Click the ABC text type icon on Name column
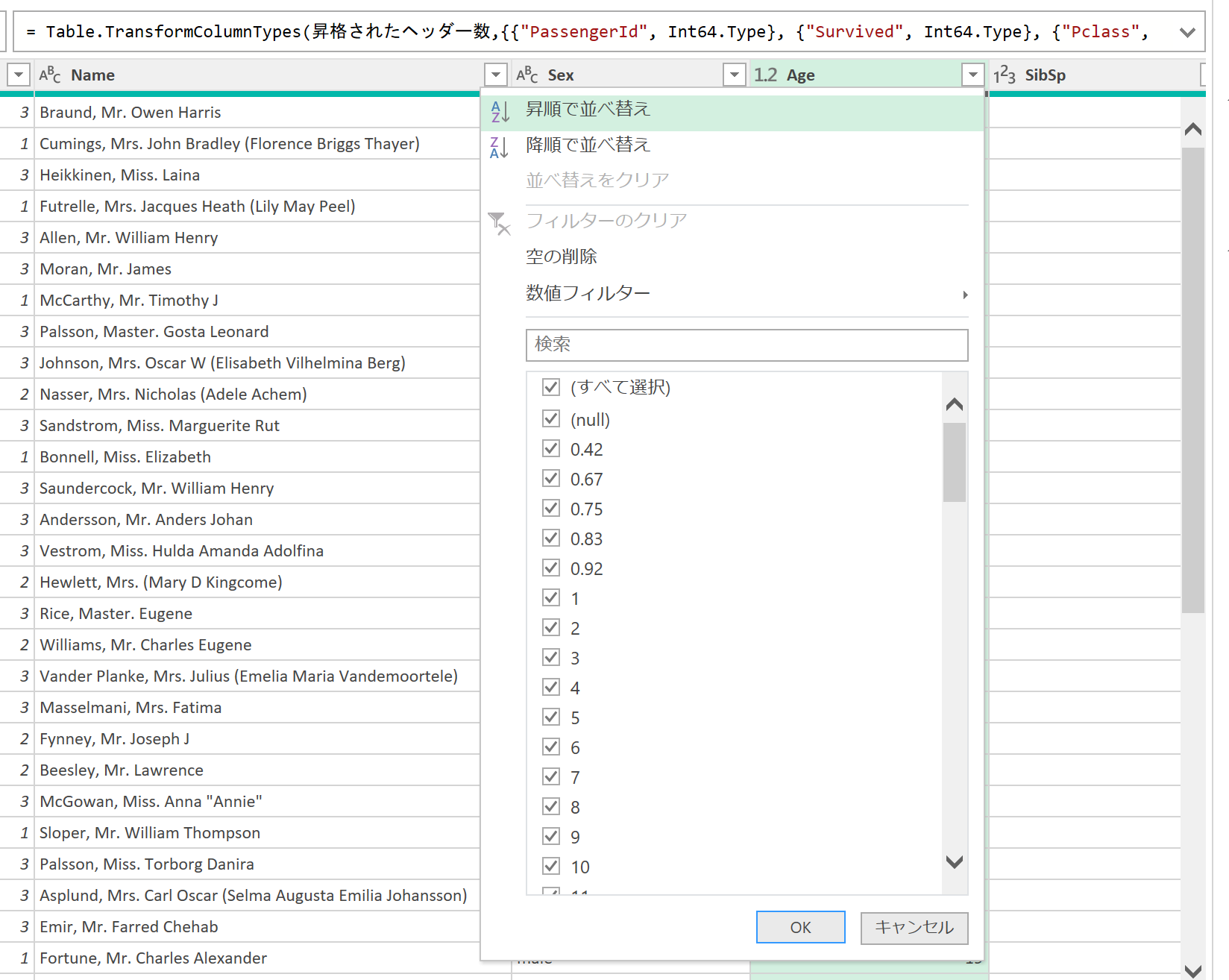Viewport: 1229px width, 980px height. (x=49, y=74)
